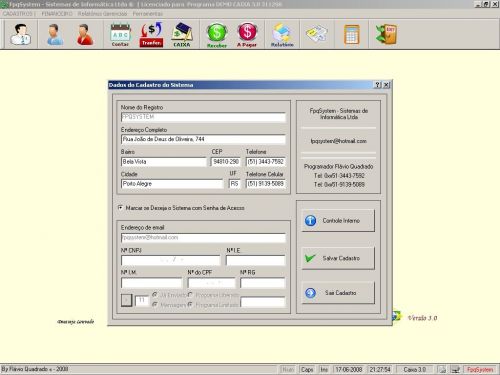
Task: Click the Cidade field with Porto Alegre
Action: coord(172,184)
